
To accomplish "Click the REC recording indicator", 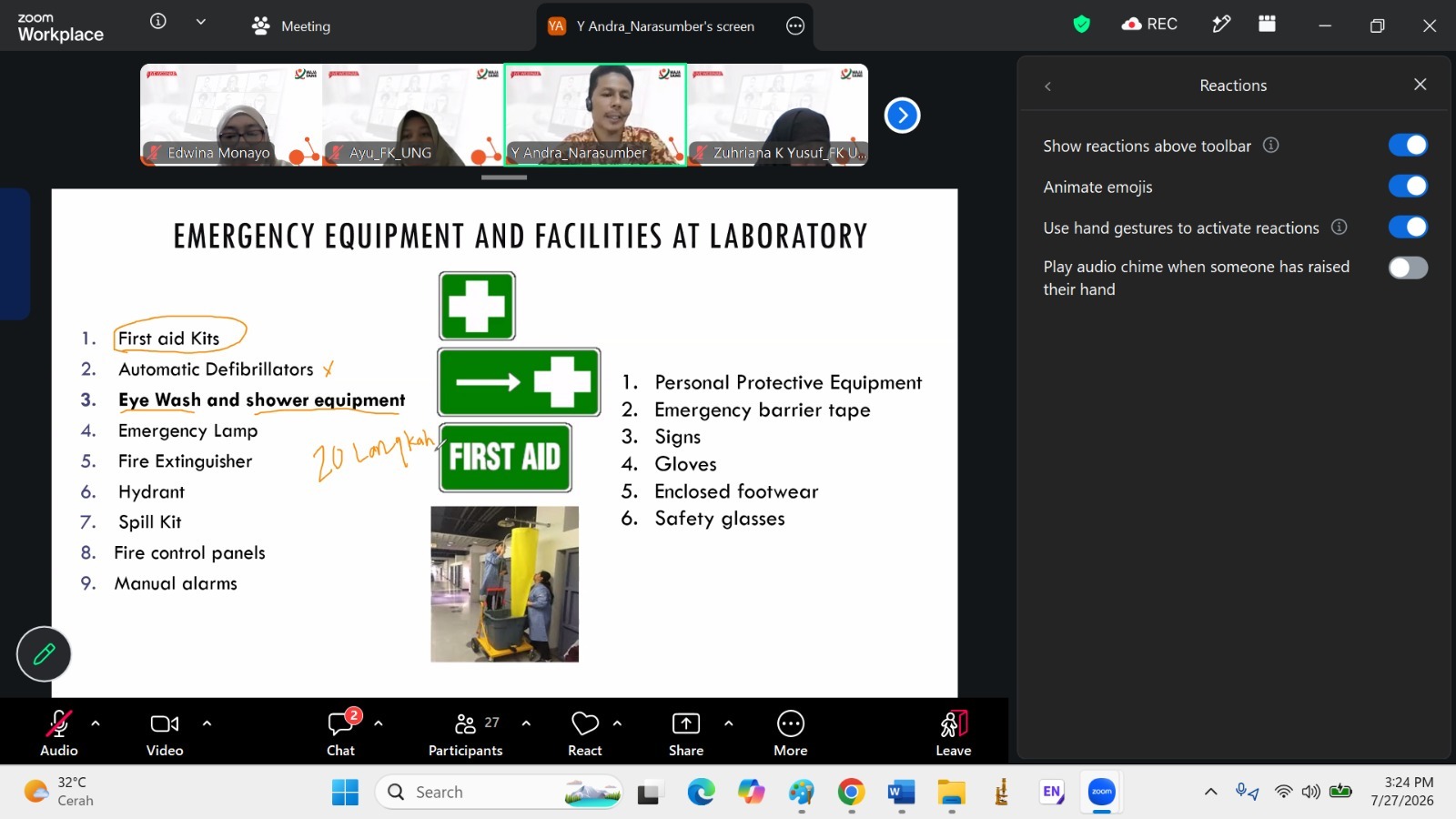I will 1150,25.
